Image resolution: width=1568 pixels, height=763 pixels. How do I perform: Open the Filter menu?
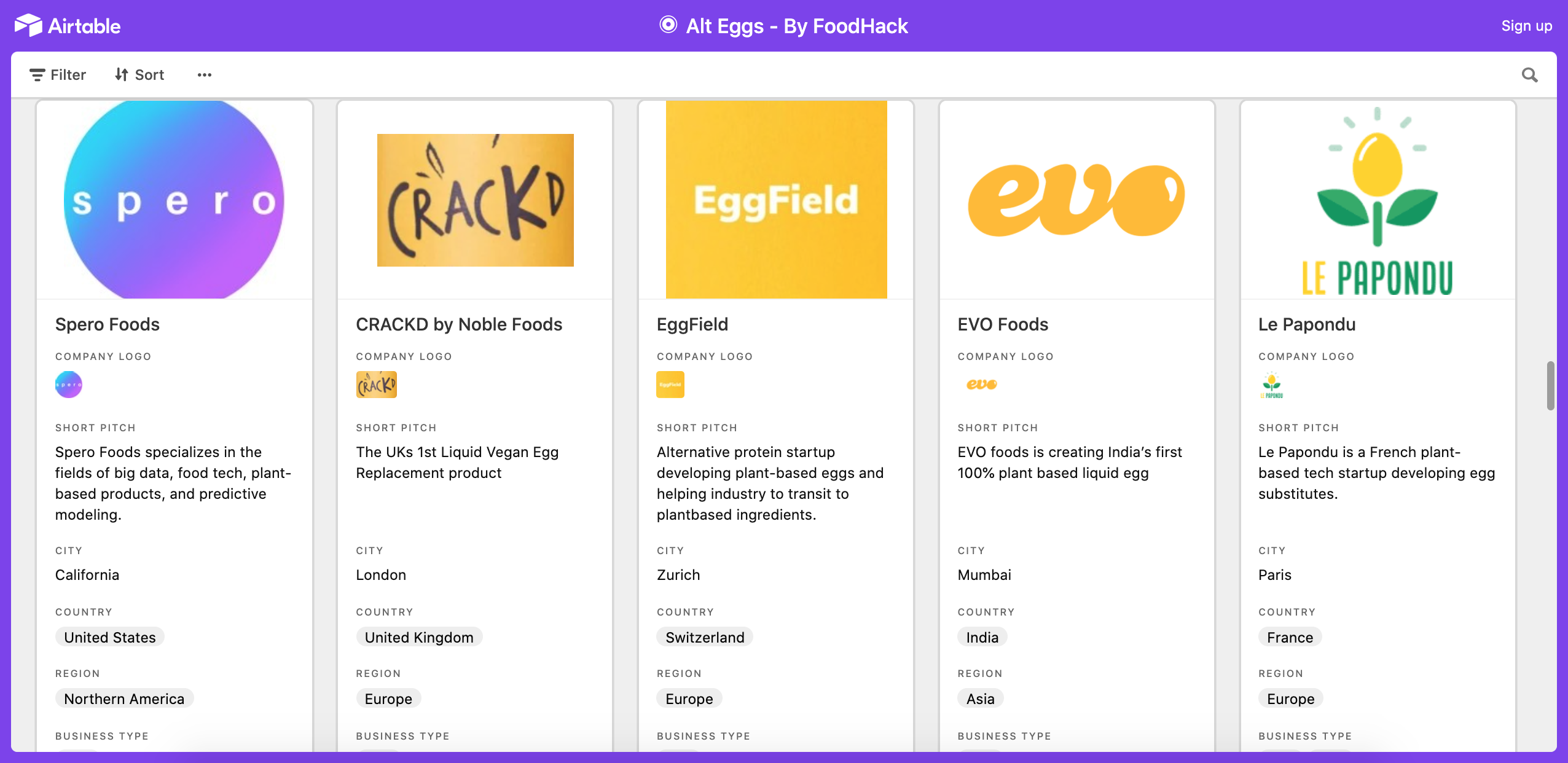(58, 75)
